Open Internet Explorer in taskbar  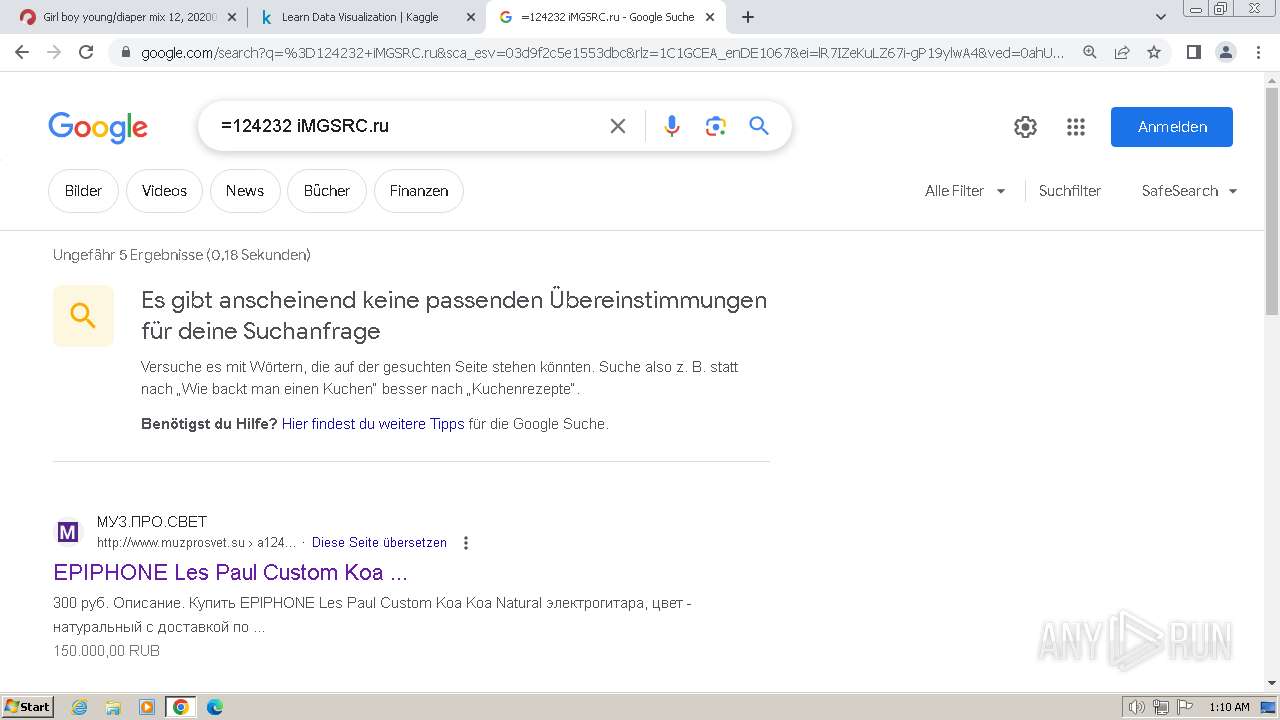pos(80,707)
